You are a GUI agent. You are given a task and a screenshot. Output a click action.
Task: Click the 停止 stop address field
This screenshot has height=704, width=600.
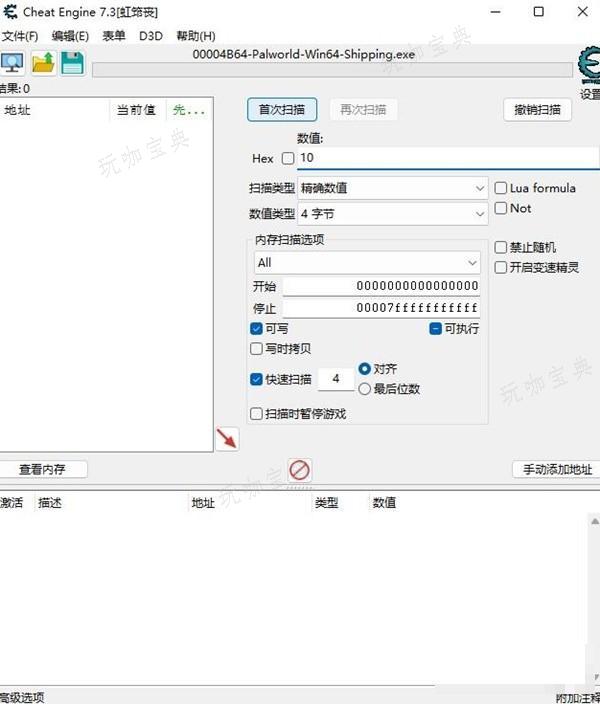tap(381, 308)
